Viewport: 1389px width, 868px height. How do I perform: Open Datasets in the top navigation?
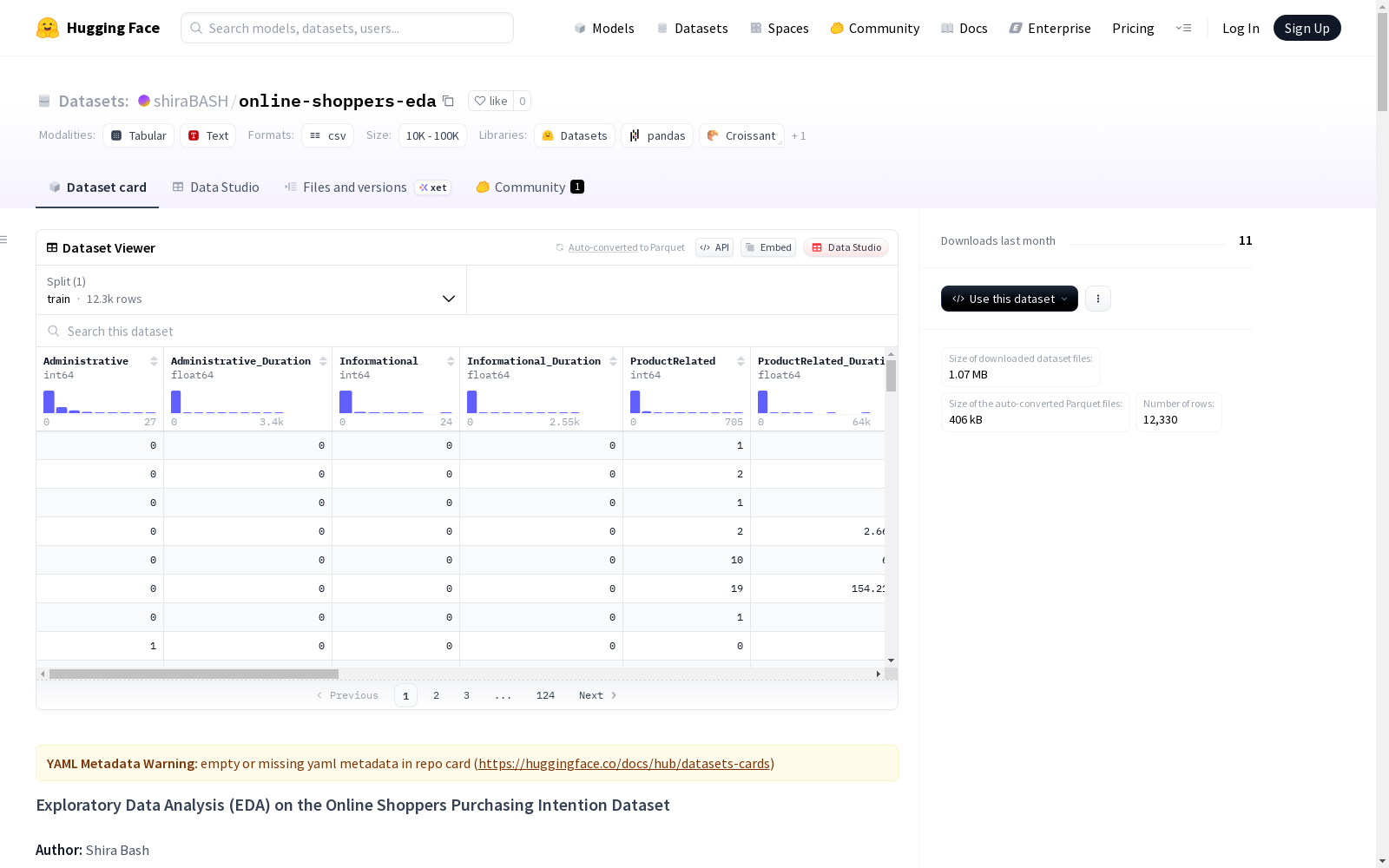point(692,28)
